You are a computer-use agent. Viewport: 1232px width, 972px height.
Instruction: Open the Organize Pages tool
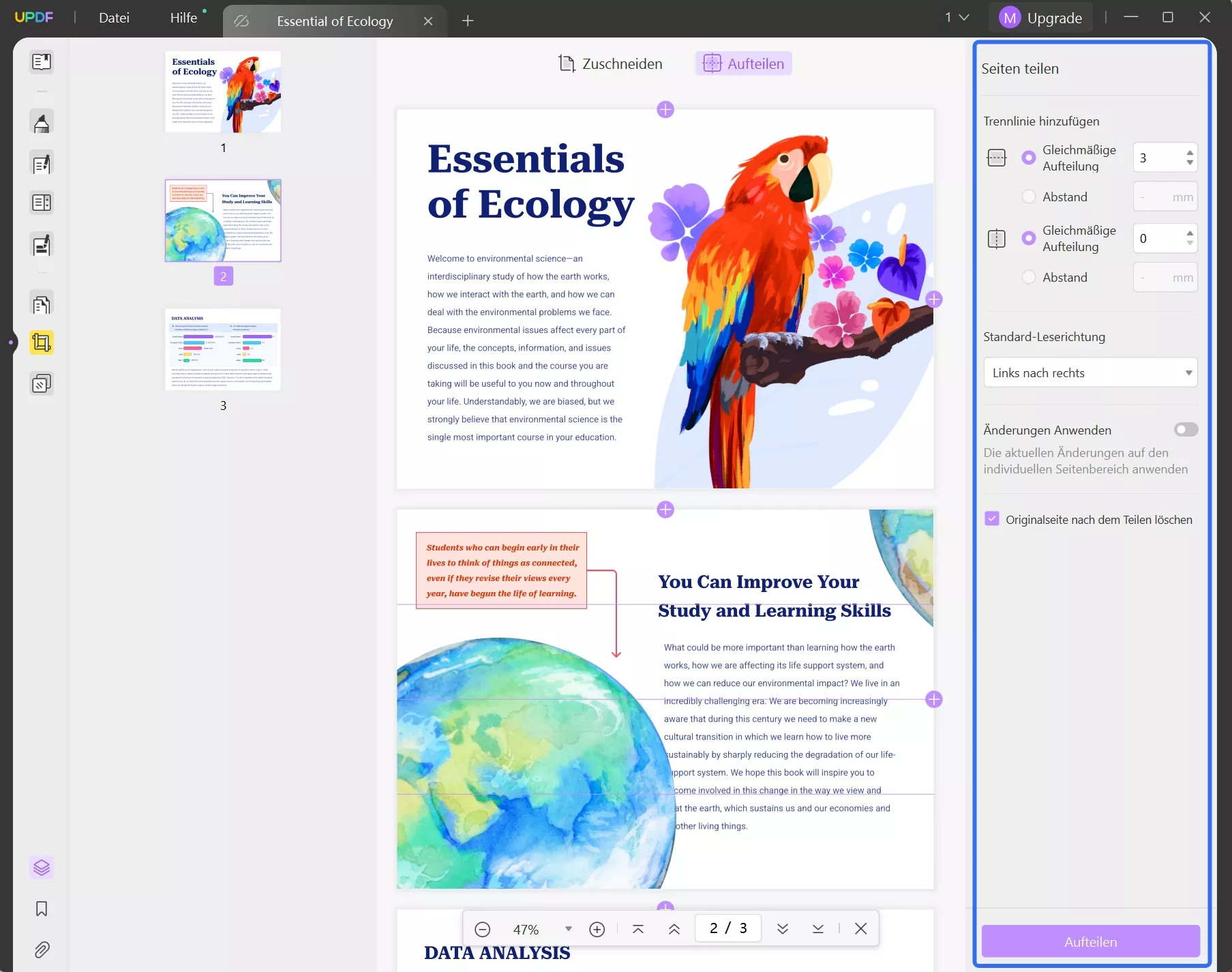pos(42,304)
